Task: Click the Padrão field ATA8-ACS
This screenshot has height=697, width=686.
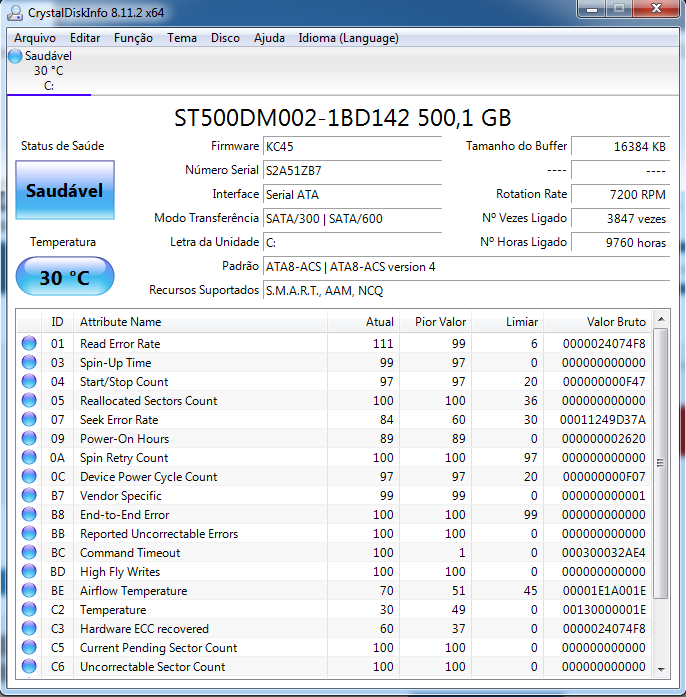Action: [466, 266]
